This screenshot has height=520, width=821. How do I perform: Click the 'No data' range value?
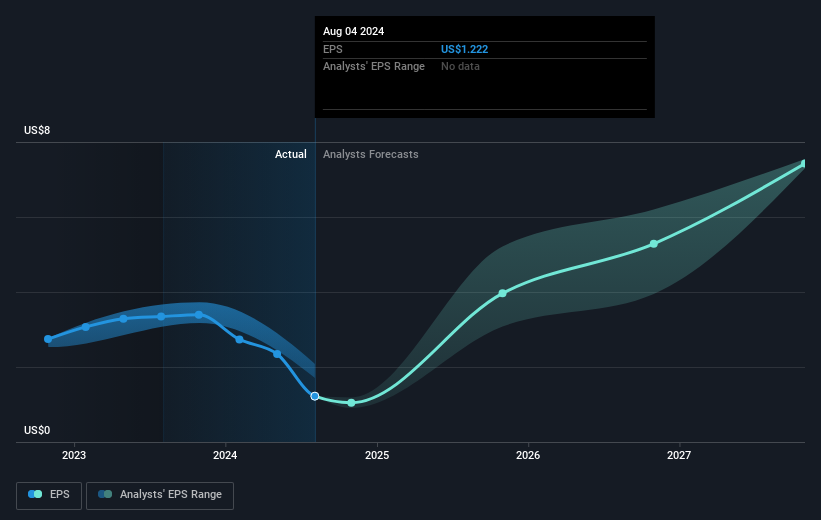point(460,67)
